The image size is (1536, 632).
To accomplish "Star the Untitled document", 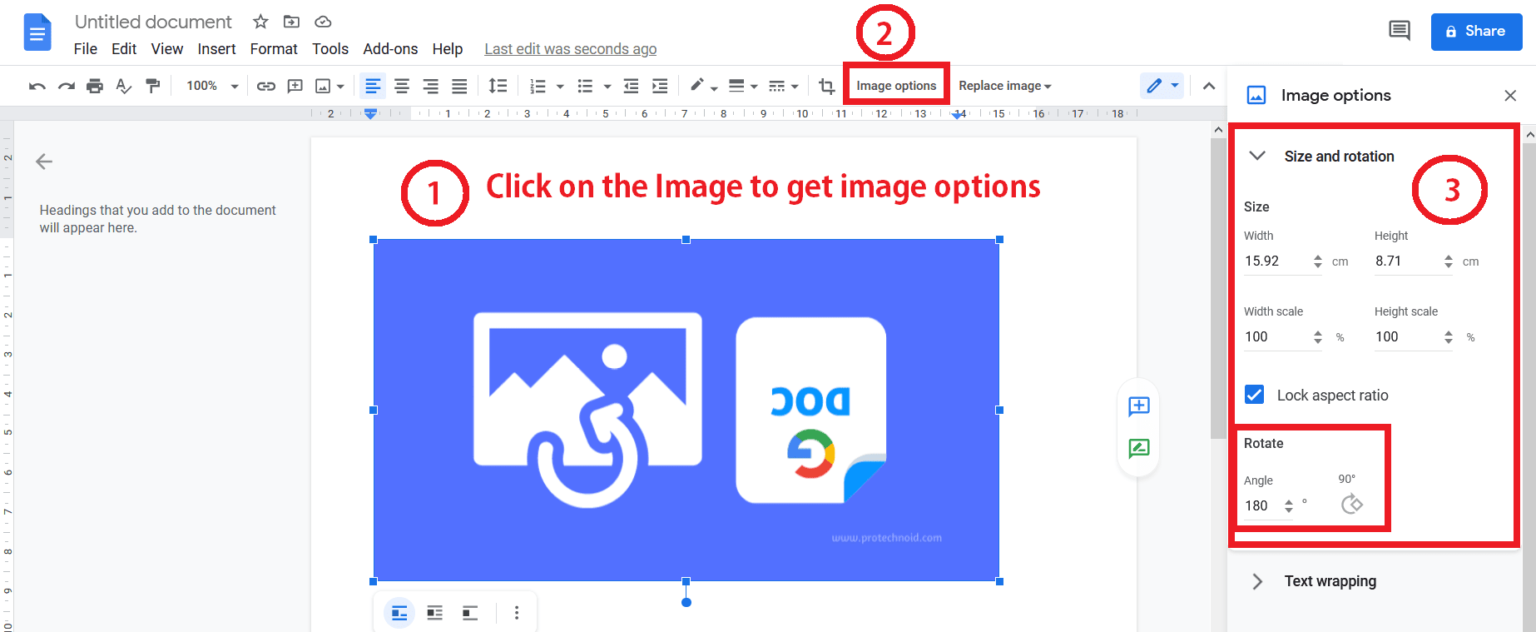I will (x=260, y=22).
